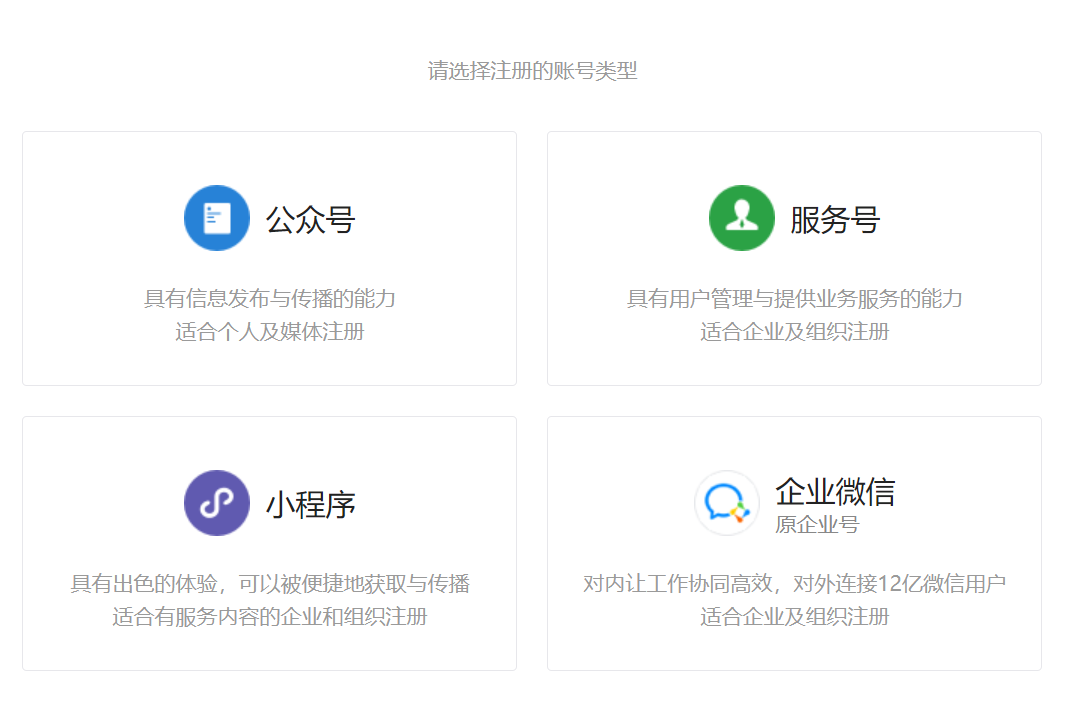
Task: Click the heading 请选择注册的账号类型
Action: tap(535, 70)
